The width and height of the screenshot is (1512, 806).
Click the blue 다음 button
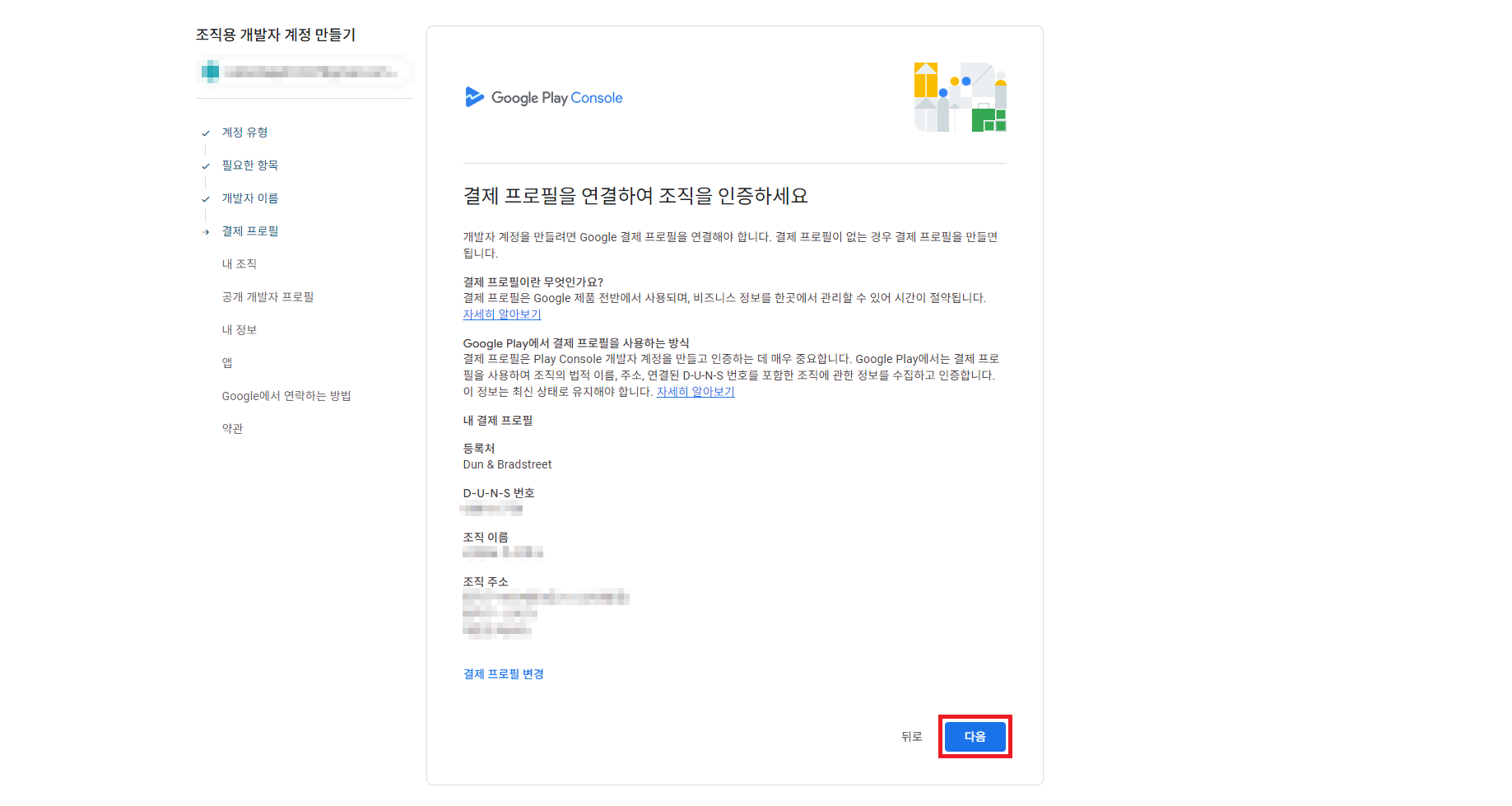pyautogui.click(x=975, y=737)
